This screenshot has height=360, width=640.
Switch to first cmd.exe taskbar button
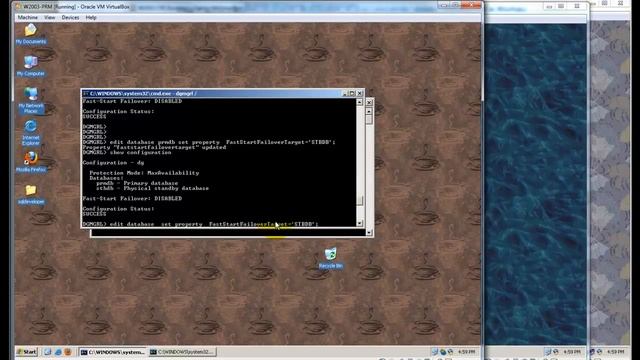[x=113, y=352]
